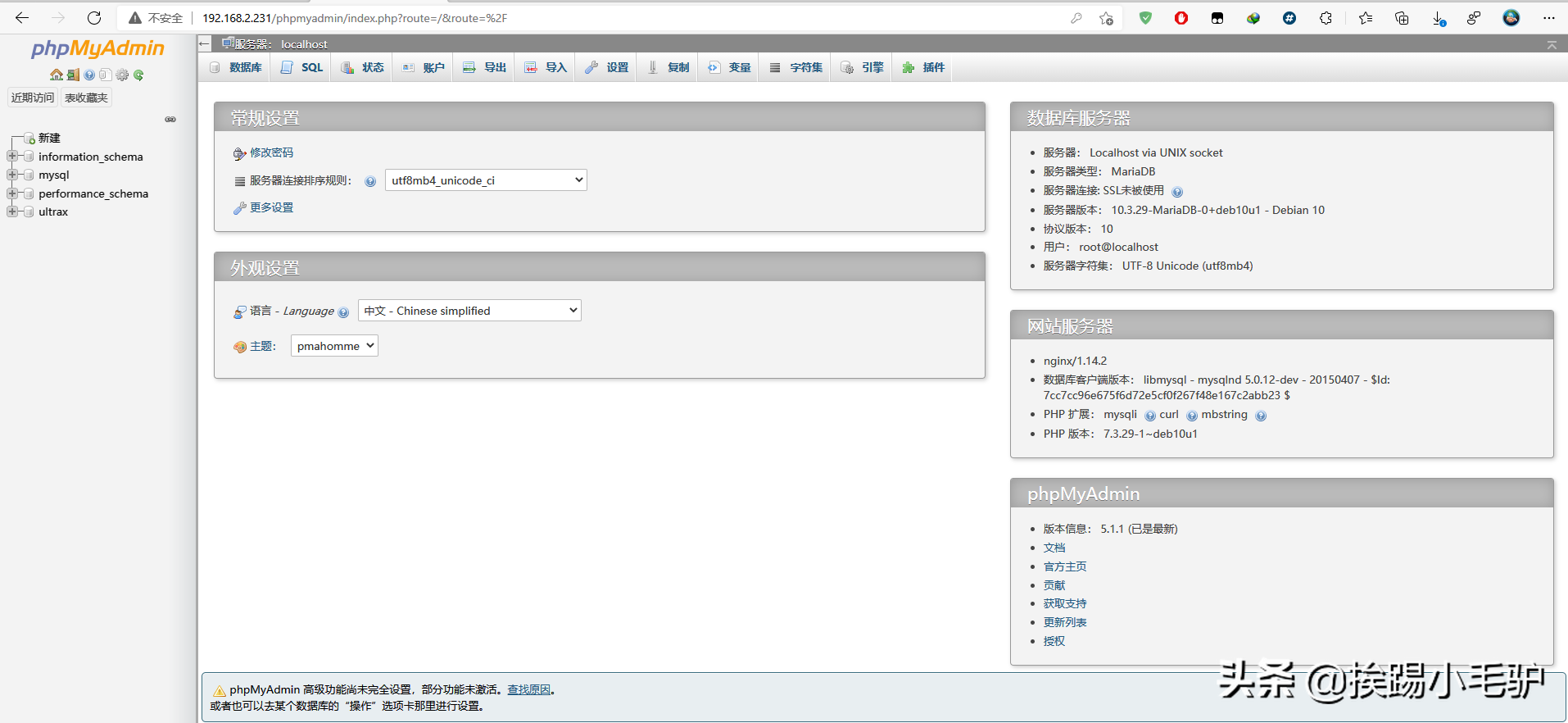Open the 账户 tab
The width and height of the screenshot is (1568, 723).
point(423,67)
